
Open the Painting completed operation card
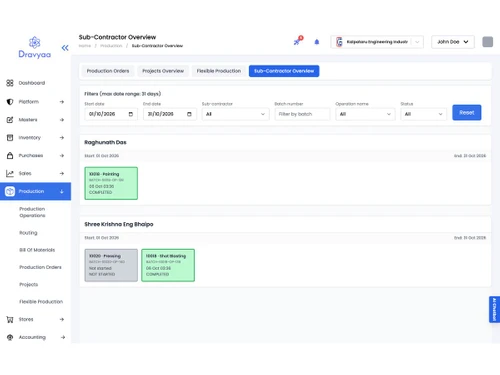point(111,183)
